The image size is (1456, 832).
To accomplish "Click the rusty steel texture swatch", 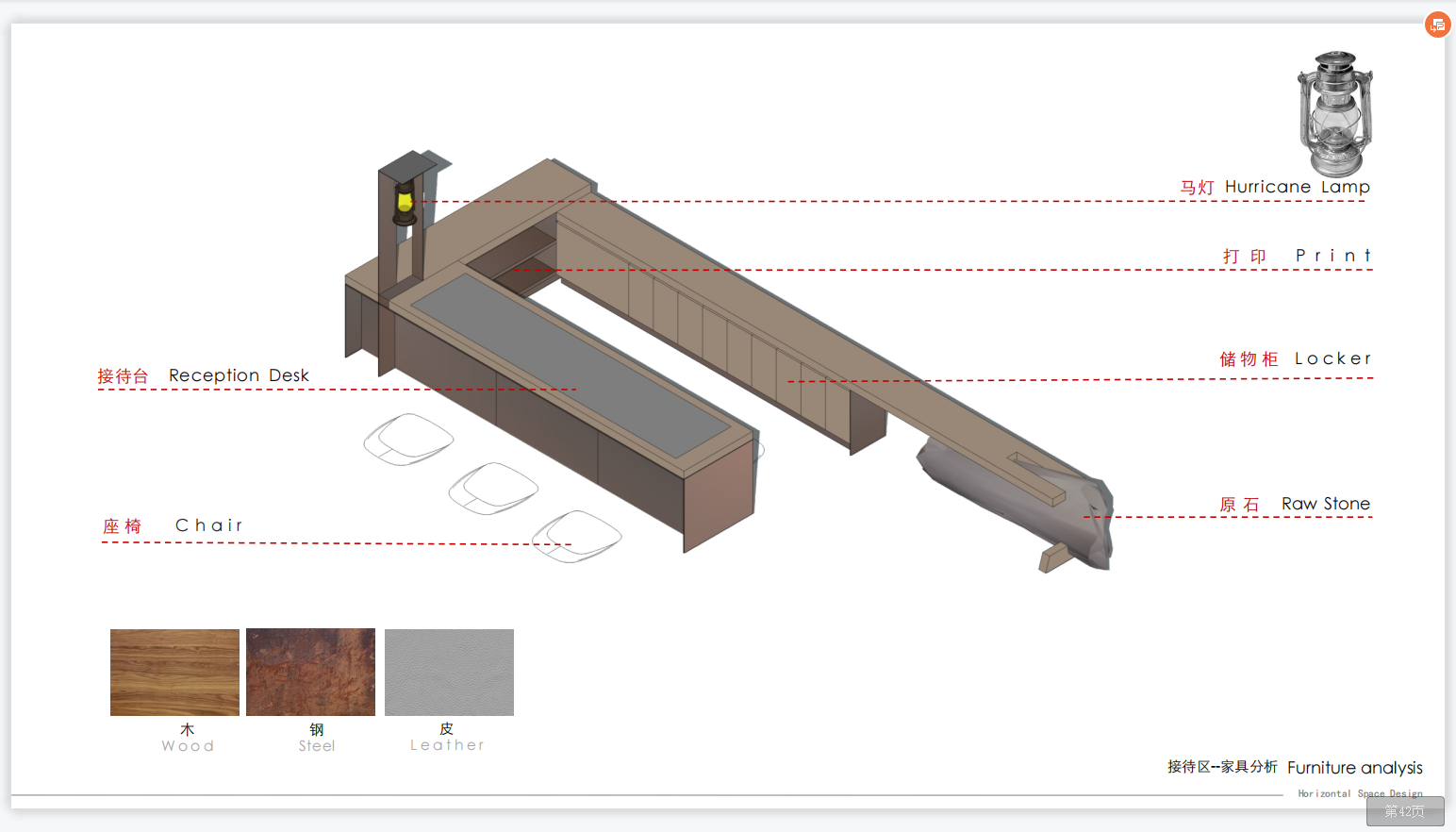I will pyautogui.click(x=310, y=673).
